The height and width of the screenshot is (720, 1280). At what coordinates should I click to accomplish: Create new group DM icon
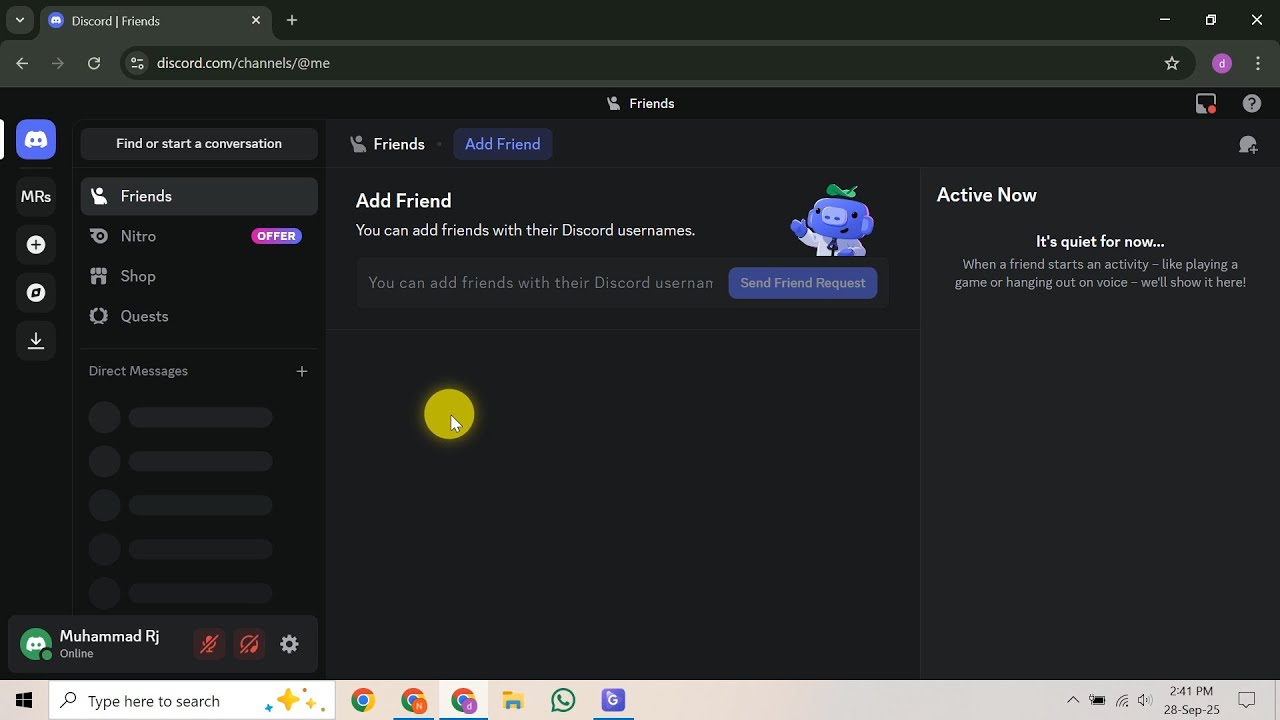[x=1248, y=145]
